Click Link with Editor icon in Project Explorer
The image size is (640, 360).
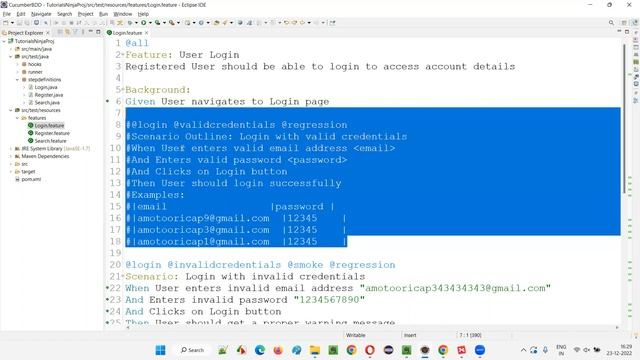(67, 32)
